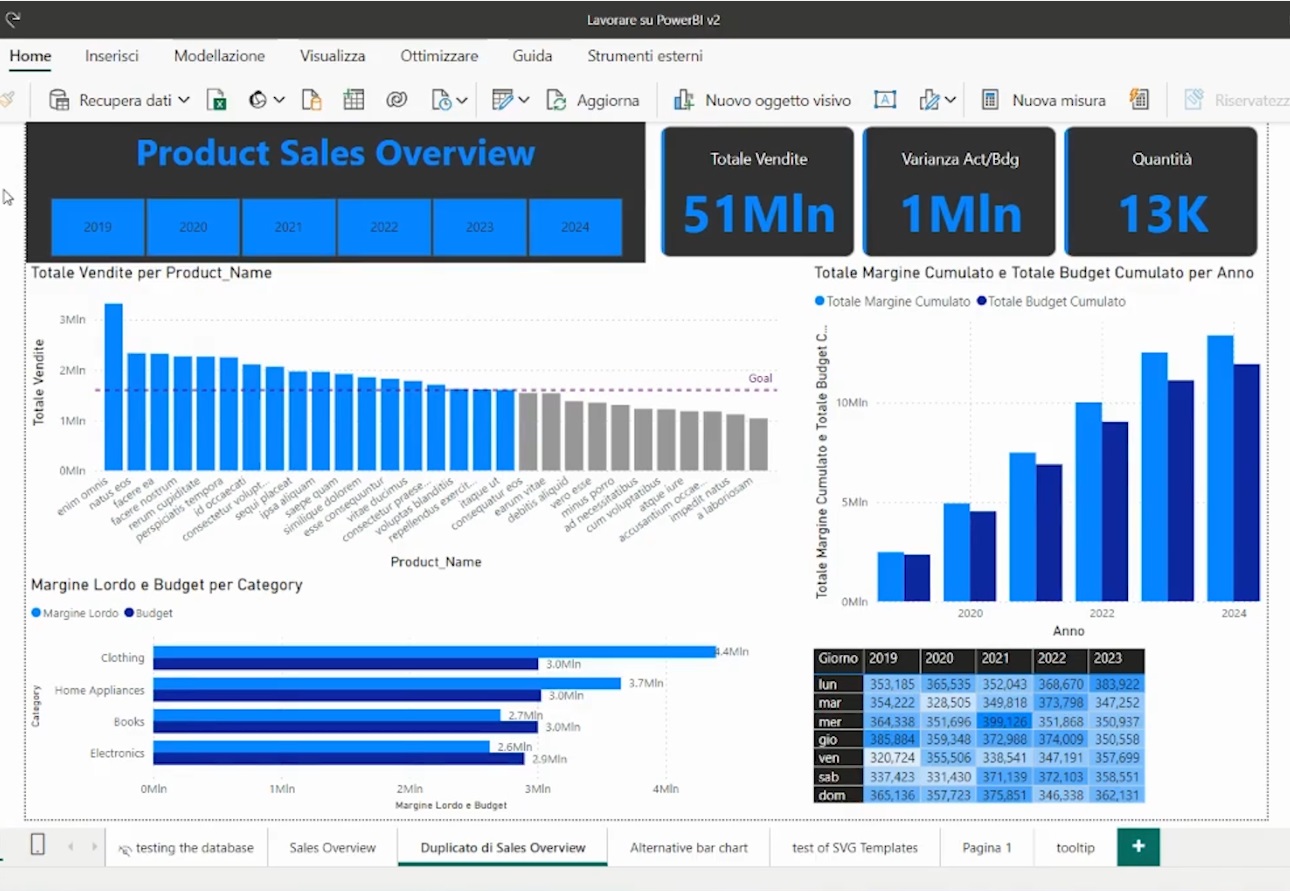This screenshot has height=891, width=1290.
Task: Expand the recent sources dropdown arrow
Action: 462,100
